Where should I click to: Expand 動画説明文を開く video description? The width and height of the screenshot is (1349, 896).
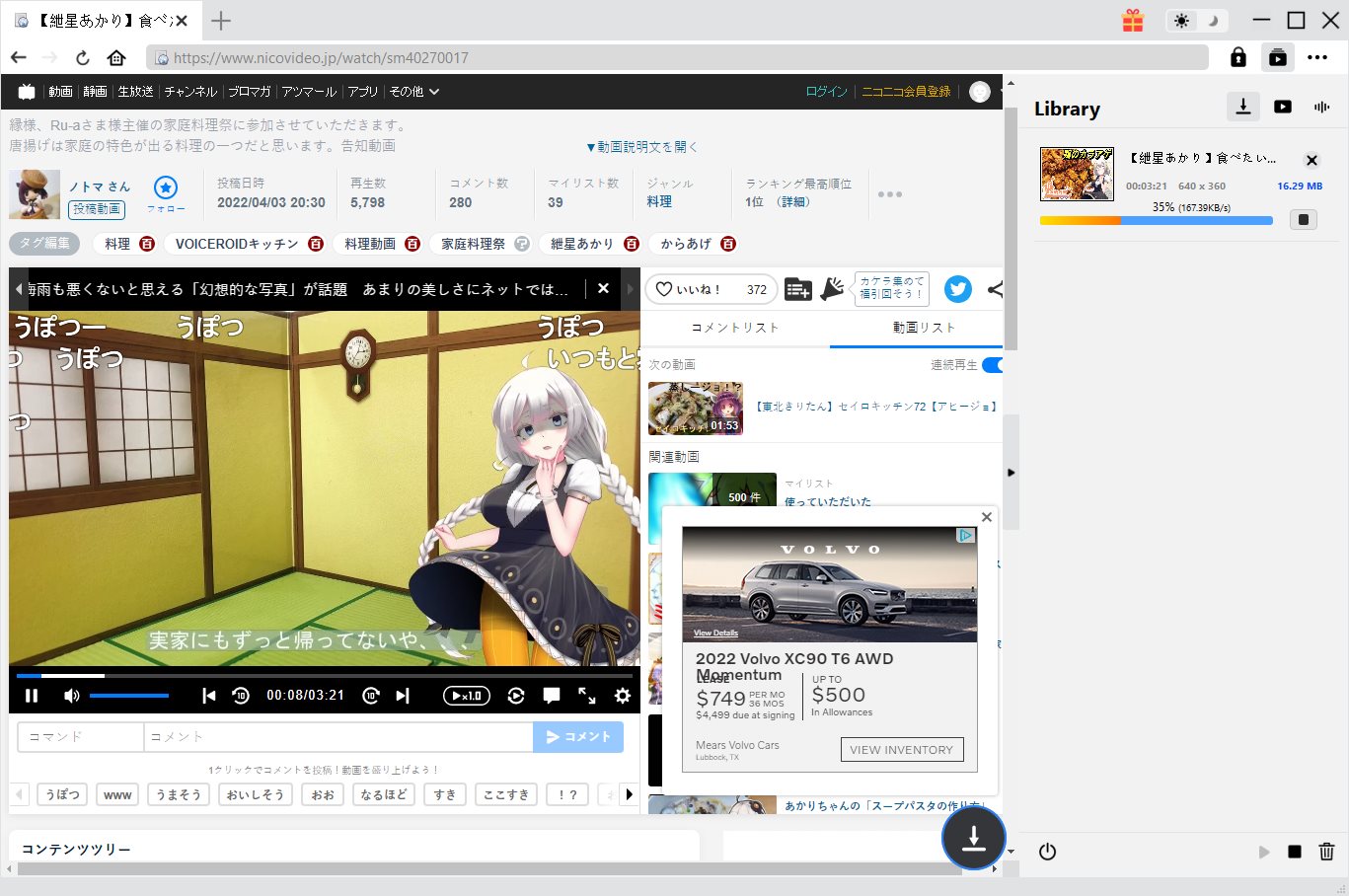641,147
